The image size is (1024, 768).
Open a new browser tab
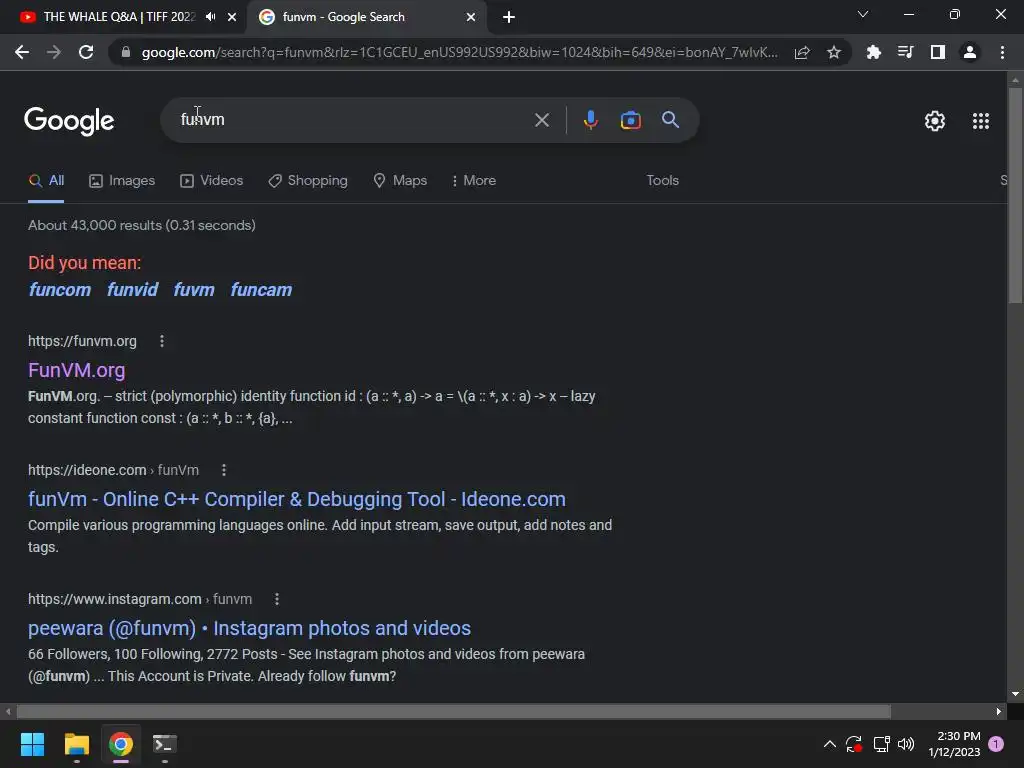click(509, 17)
